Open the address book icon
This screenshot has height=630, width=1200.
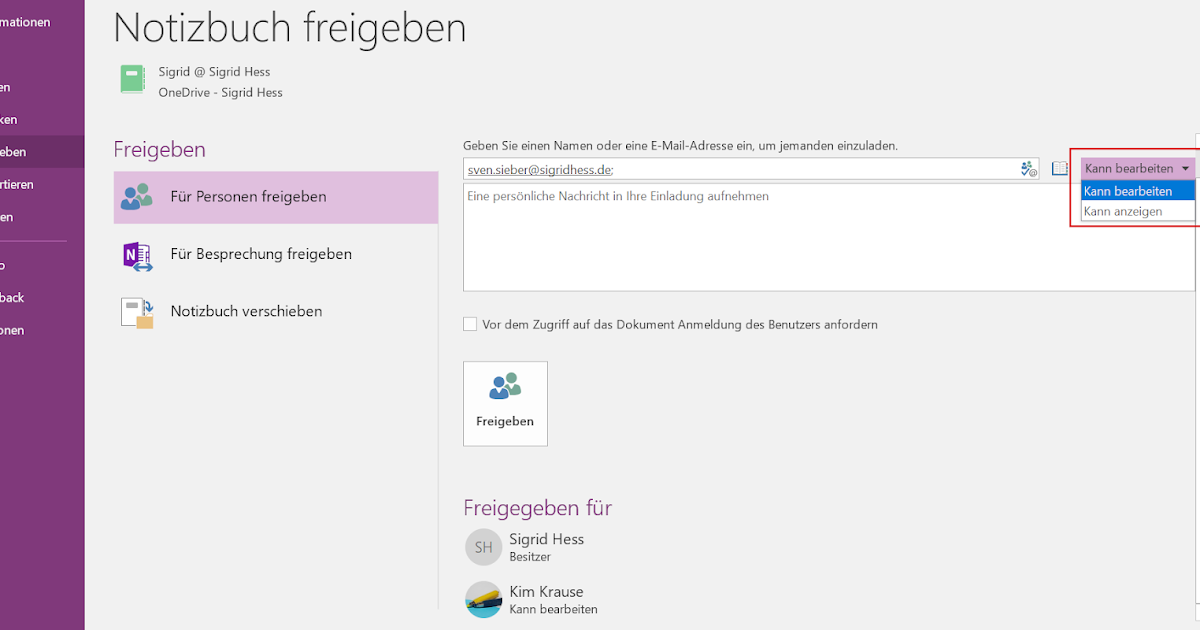(x=1061, y=169)
